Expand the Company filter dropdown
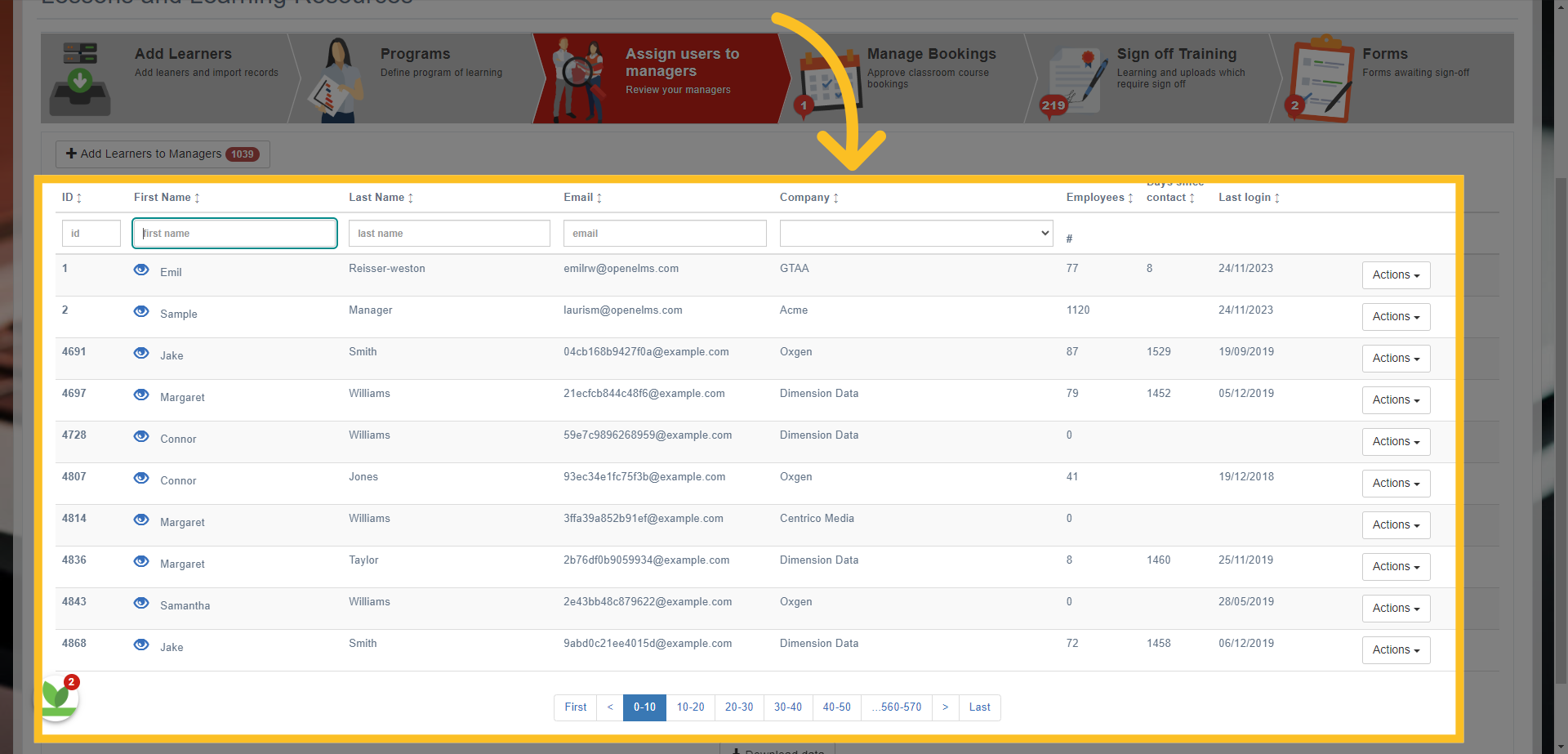1568x754 pixels. (x=916, y=233)
